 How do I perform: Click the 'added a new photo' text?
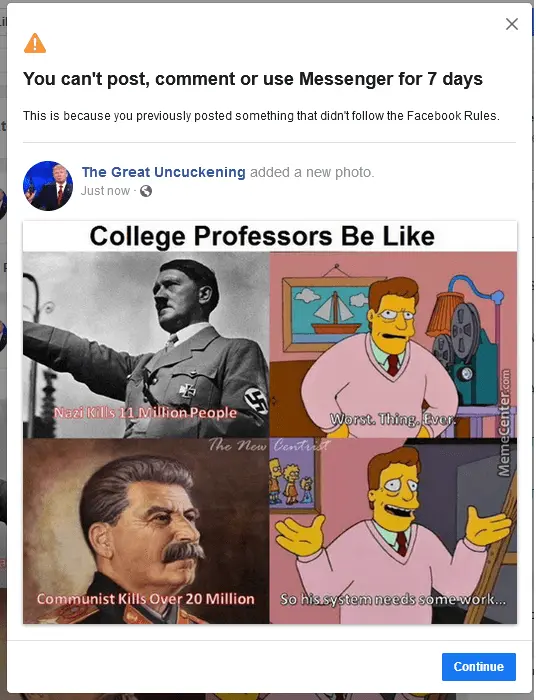click(312, 172)
